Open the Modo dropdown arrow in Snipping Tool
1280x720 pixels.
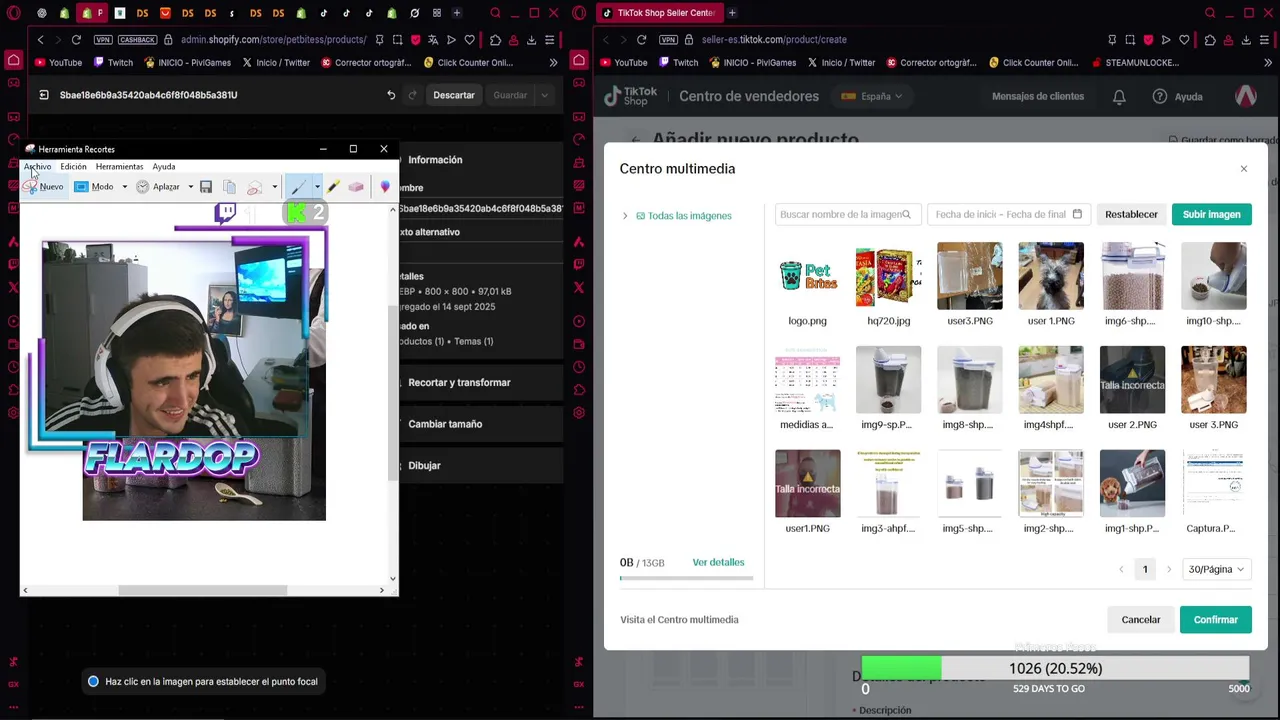(124, 187)
